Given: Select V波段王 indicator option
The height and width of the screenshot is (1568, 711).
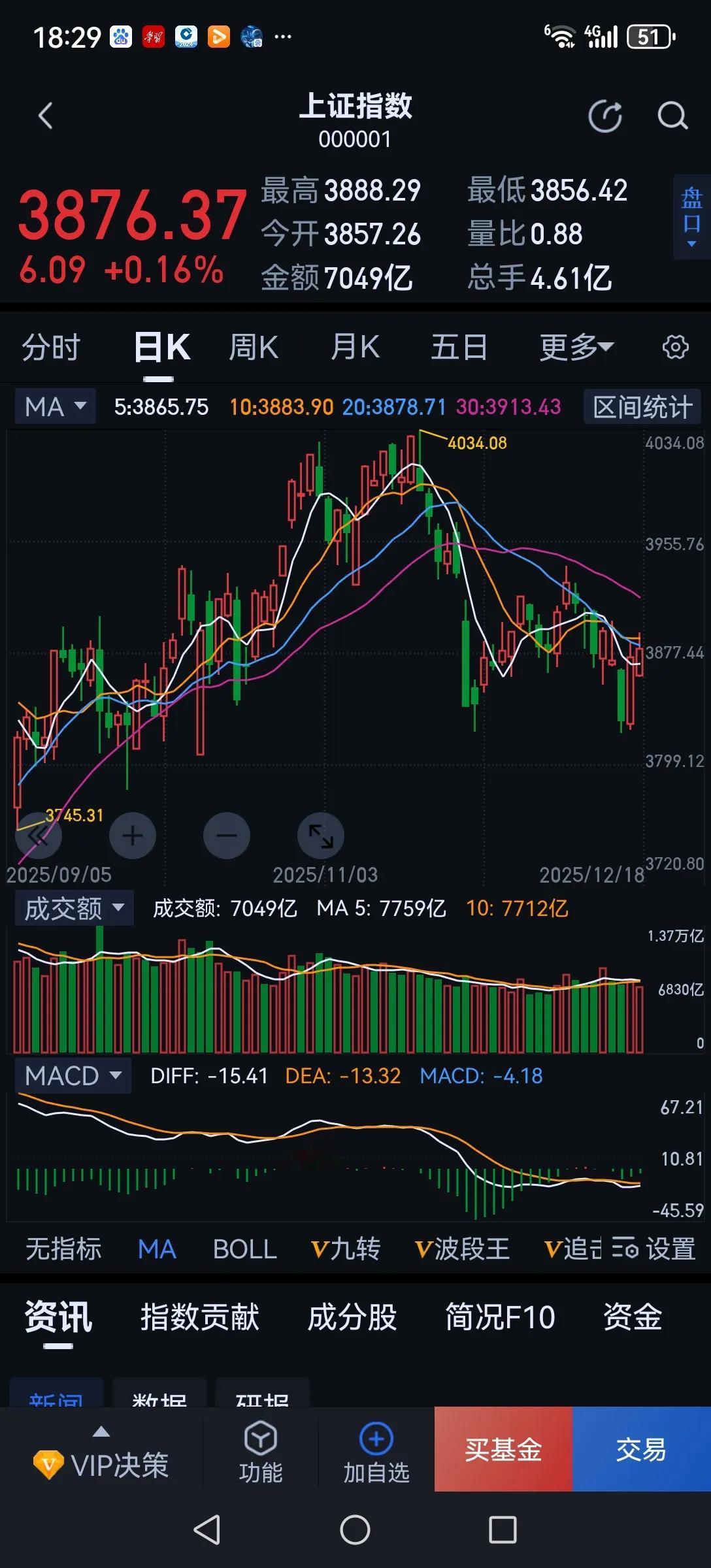Looking at the screenshot, I should pyautogui.click(x=462, y=1249).
